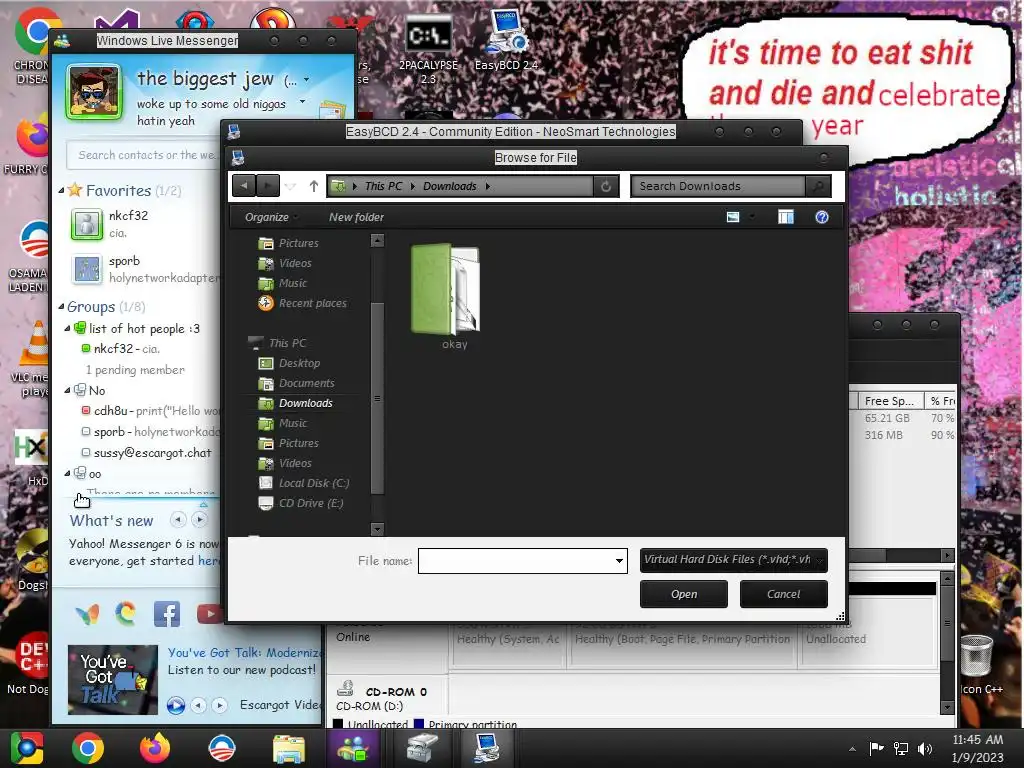Click Facebook icon in Messenger
This screenshot has height=768, width=1024.
pos(167,614)
